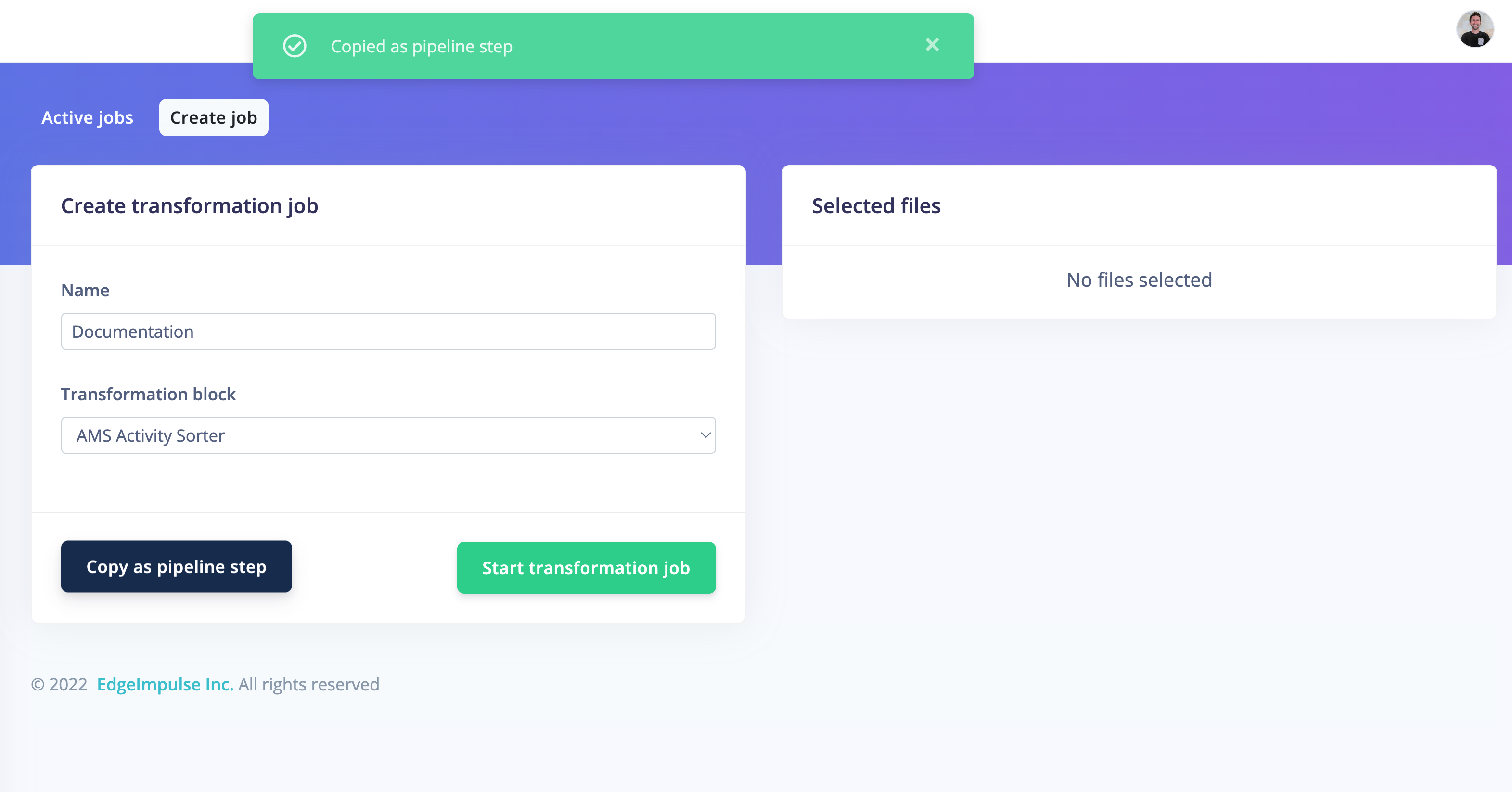
Task: Click the green checkmark success icon
Action: click(295, 46)
